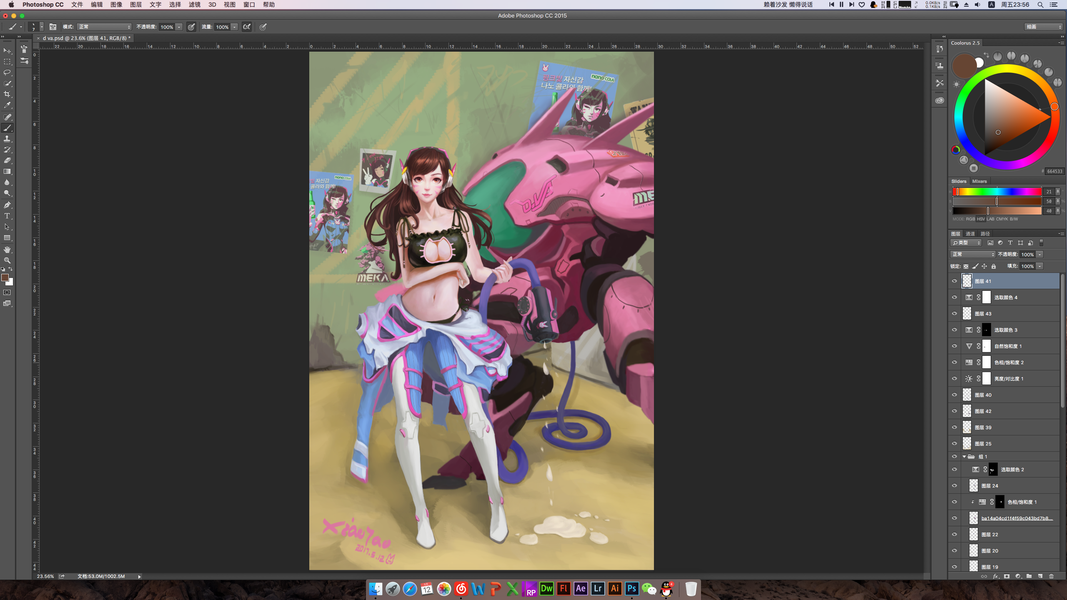This screenshot has height=600, width=1067.
Task: Open Illustrator from the dock
Action: coord(614,588)
